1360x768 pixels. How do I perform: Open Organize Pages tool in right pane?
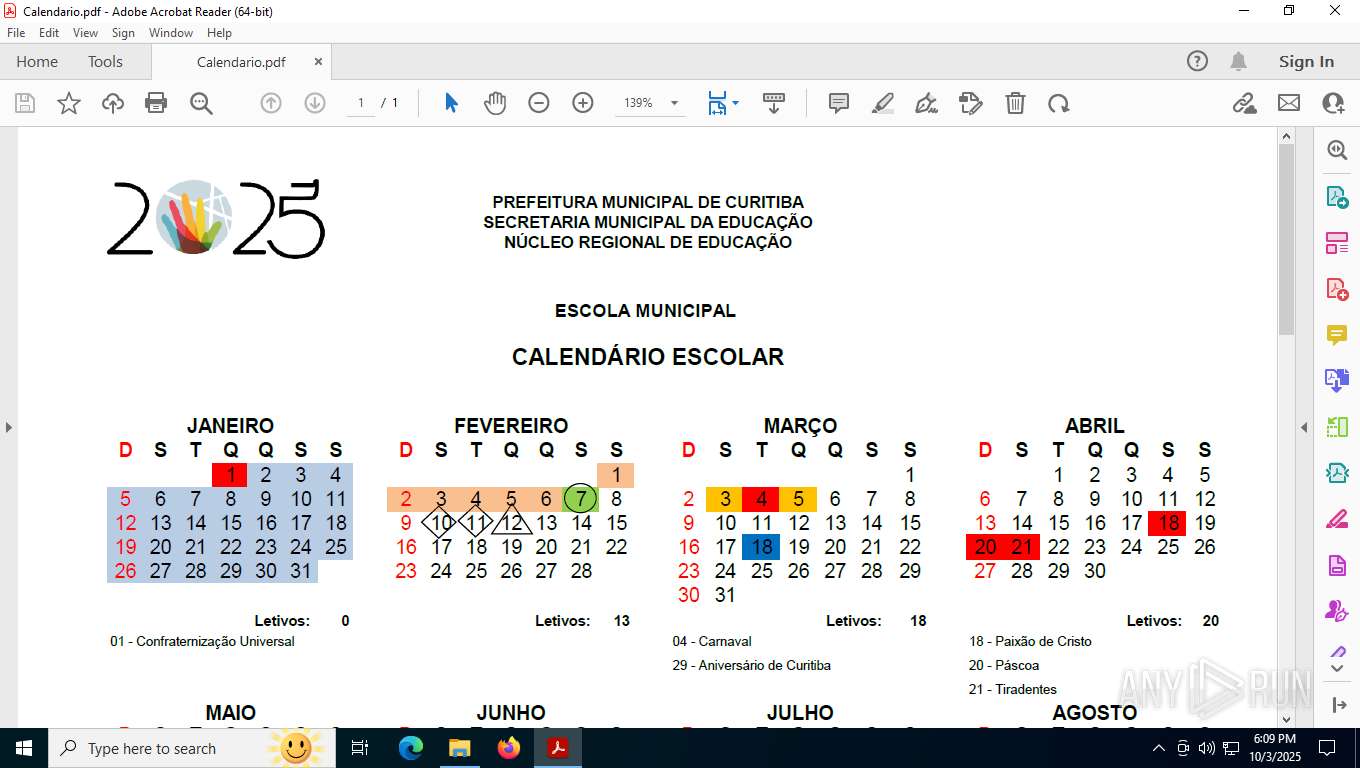coord(1337,243)
